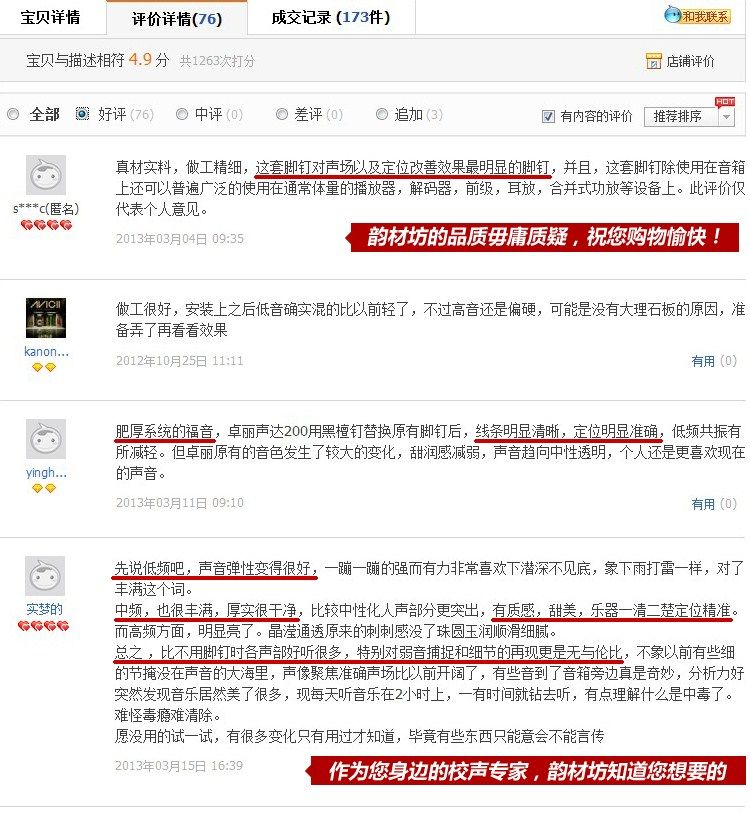Click the red hearts rank under 实梦的
Image resolution: width=750 pixels, height=813 pixels.
click(44, 626)
